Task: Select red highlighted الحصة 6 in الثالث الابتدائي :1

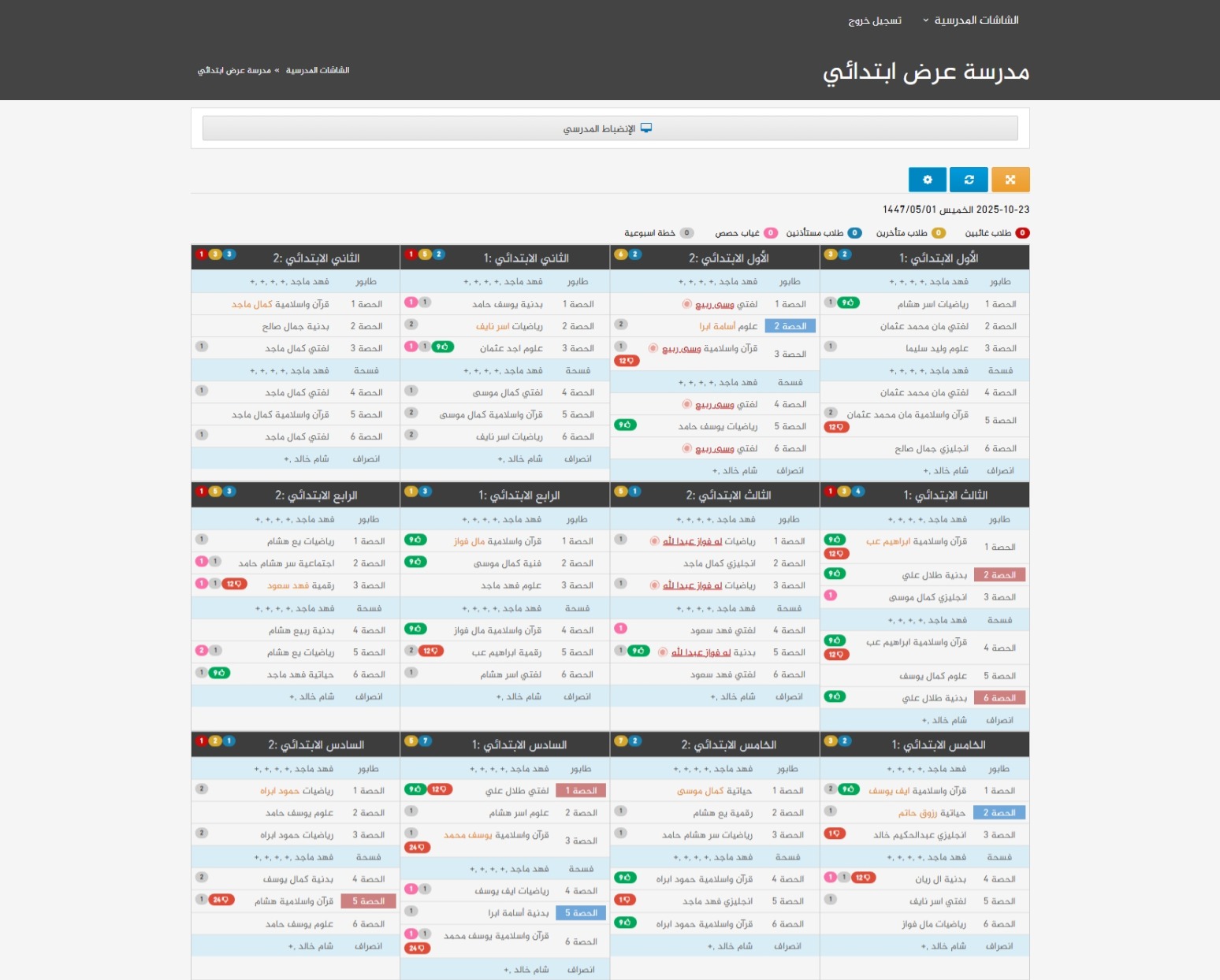Action: (999, 698)
